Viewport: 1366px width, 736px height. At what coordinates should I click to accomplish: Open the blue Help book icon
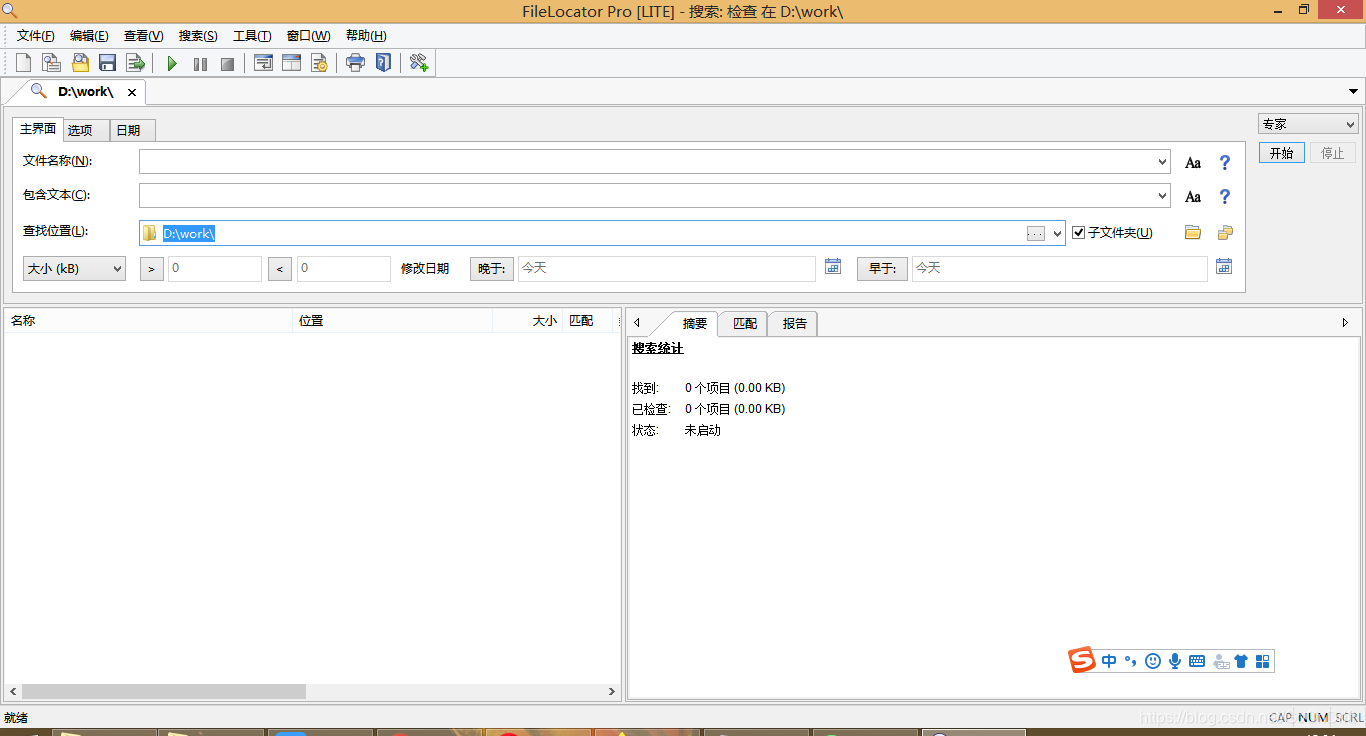click(383, 63)
